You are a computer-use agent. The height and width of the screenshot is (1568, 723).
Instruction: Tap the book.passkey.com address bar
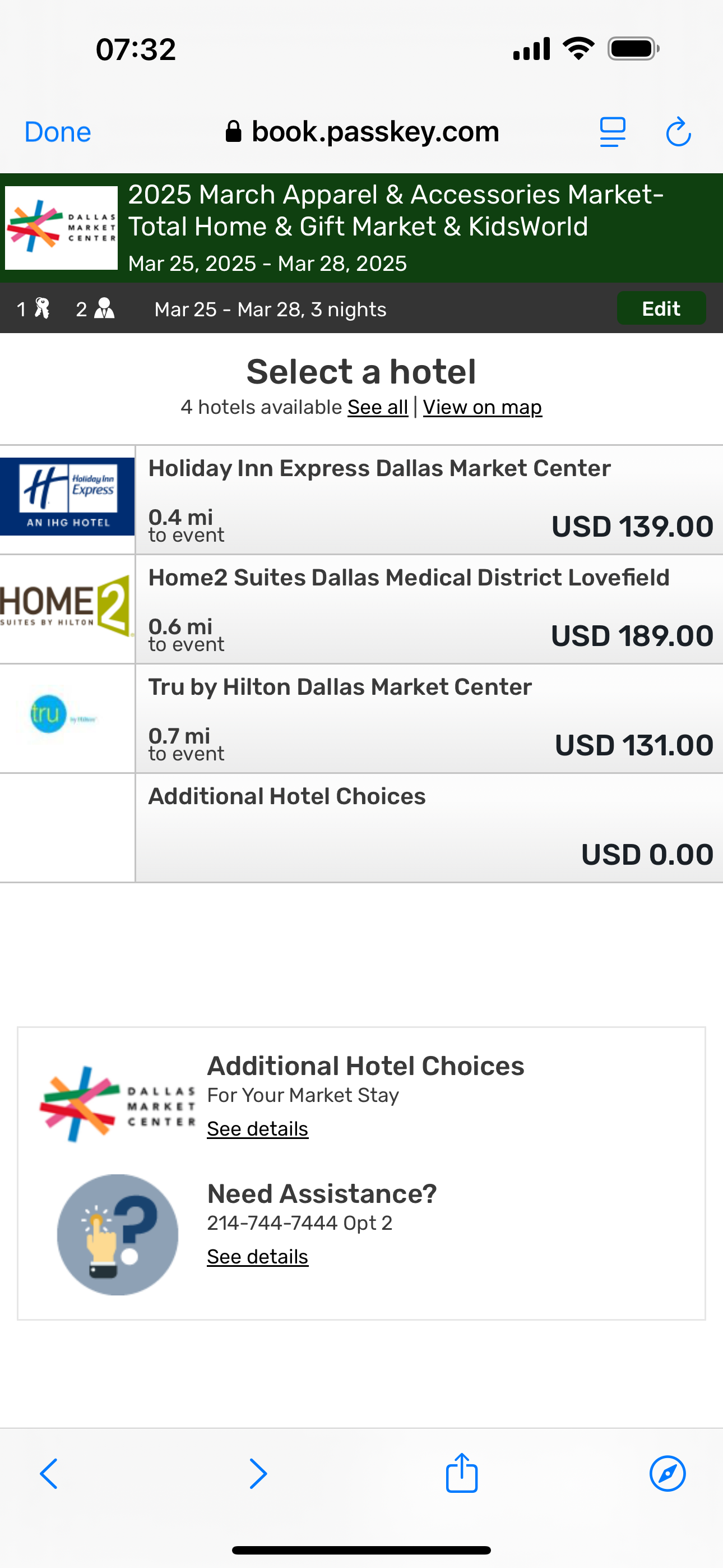pos(362,132)
